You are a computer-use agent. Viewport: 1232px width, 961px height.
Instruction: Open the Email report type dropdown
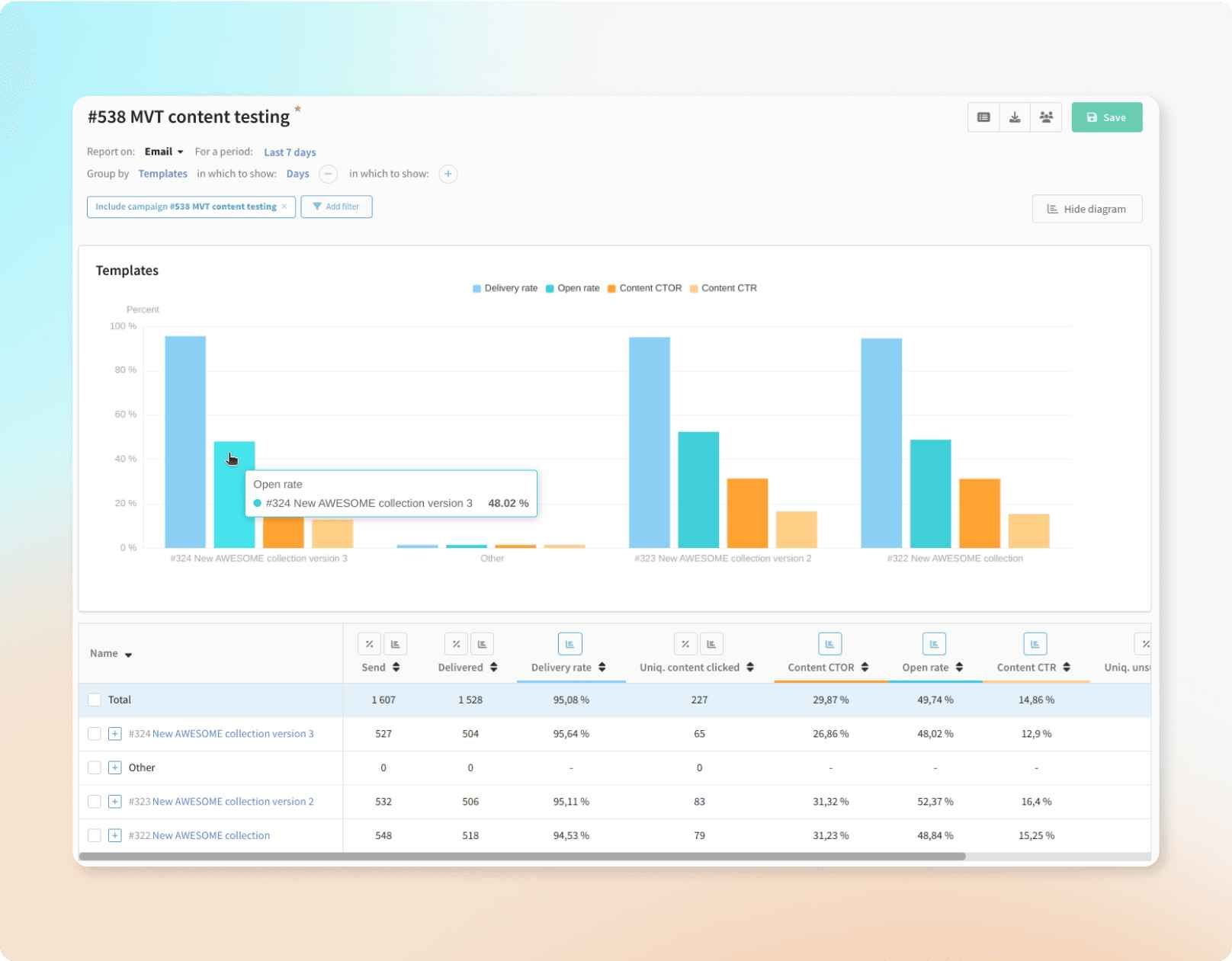click(164, 152)
